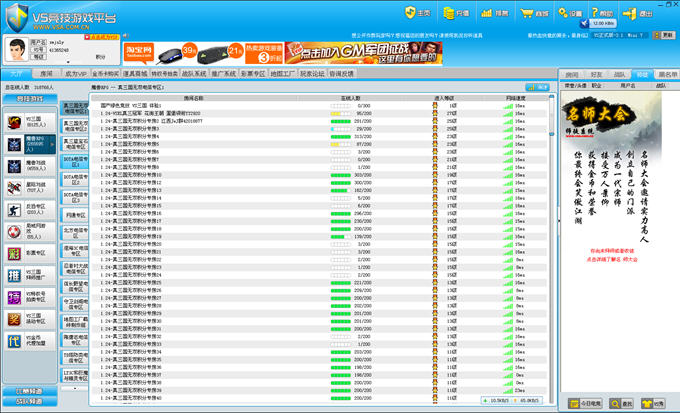Expand the 网络游戏 section header
The image size is (680, 413).
click(28, 402)
